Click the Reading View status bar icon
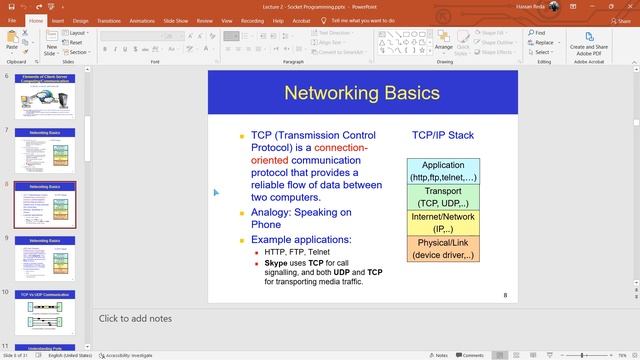The width and height of the screenshot is (640, 360). [x=533, y=356]
